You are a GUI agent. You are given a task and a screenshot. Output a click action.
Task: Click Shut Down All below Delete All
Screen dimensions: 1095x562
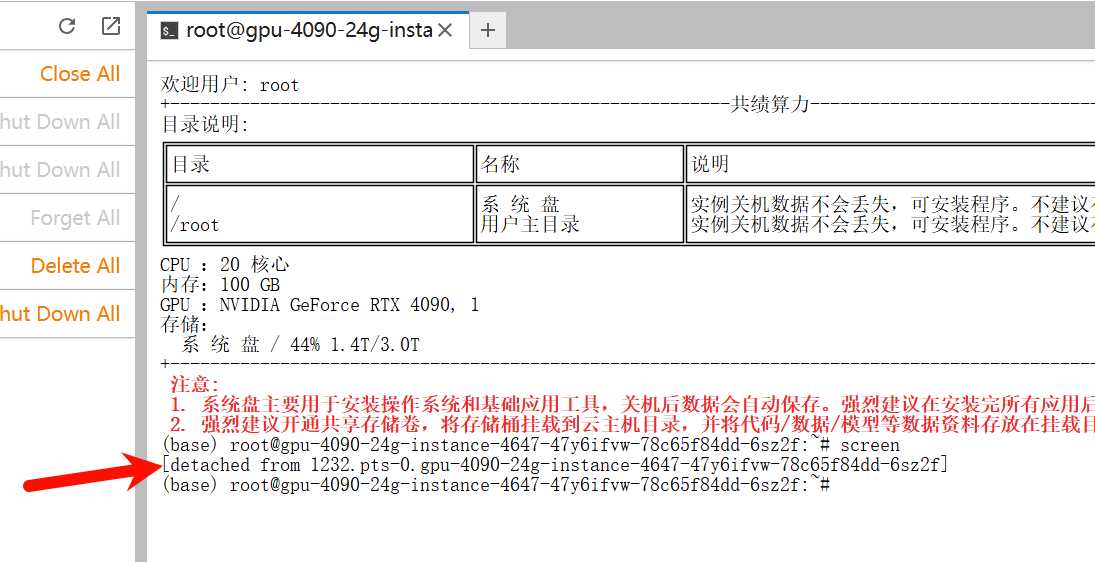(x=60, y=314)
